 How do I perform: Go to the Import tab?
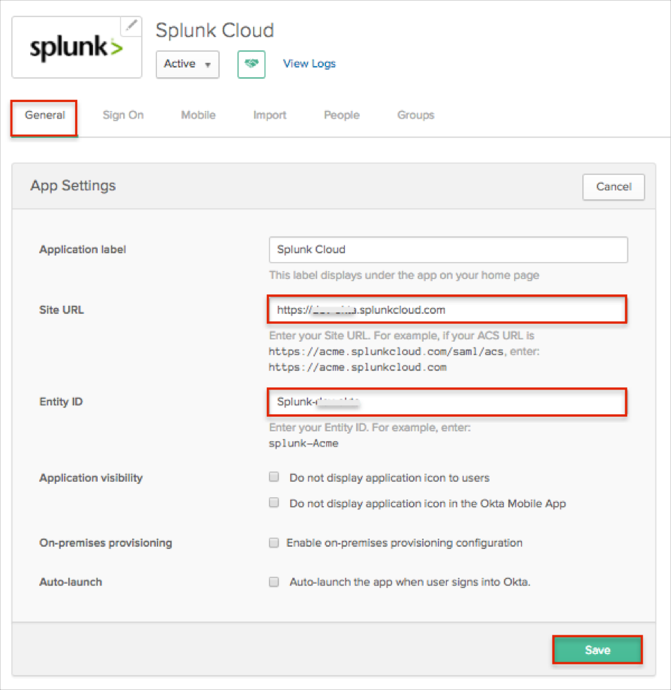pyautogui.click(x=270, y=115)
